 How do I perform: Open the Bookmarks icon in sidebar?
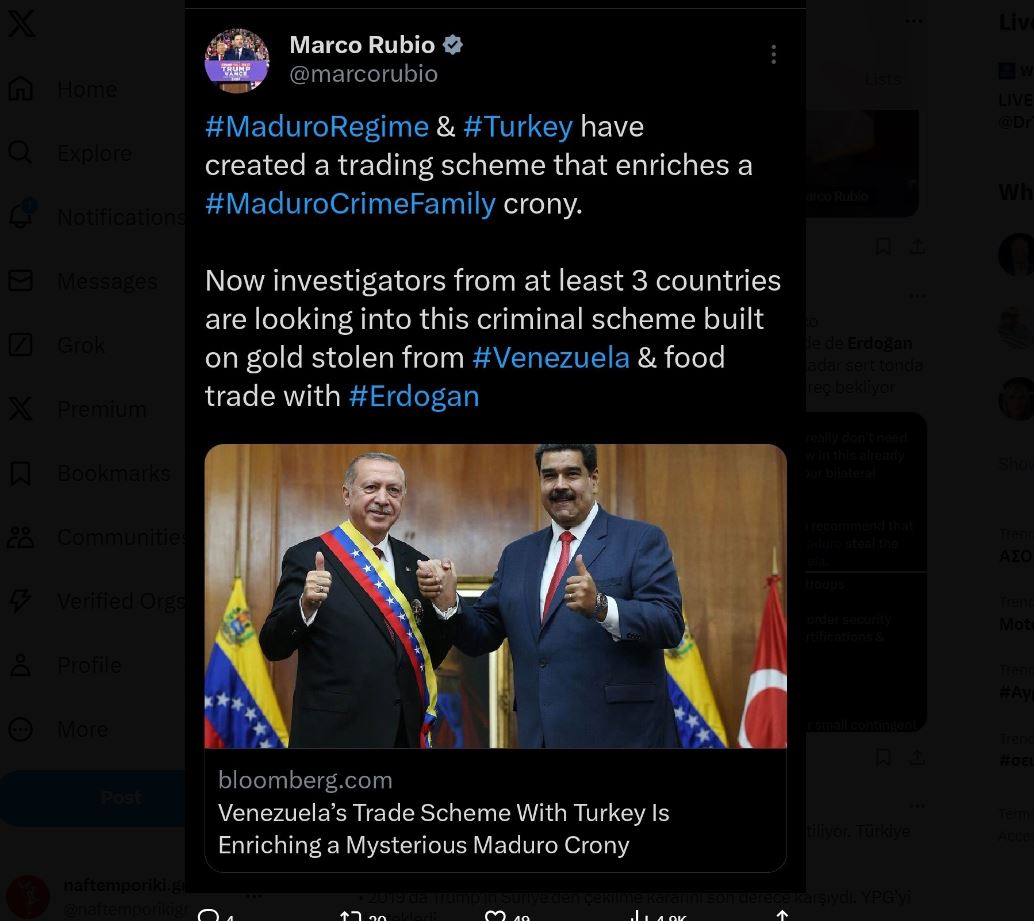[x=20, y=473]
